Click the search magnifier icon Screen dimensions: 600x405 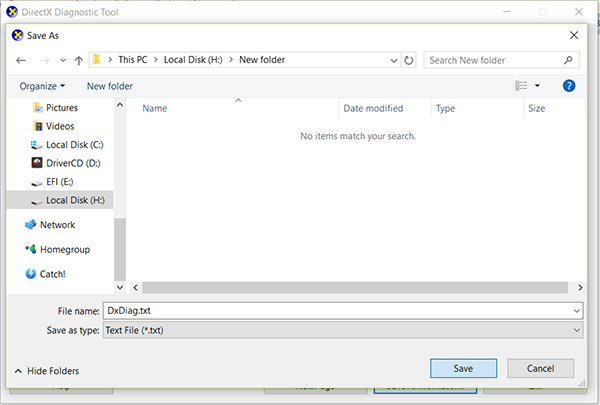pos(568,60)
